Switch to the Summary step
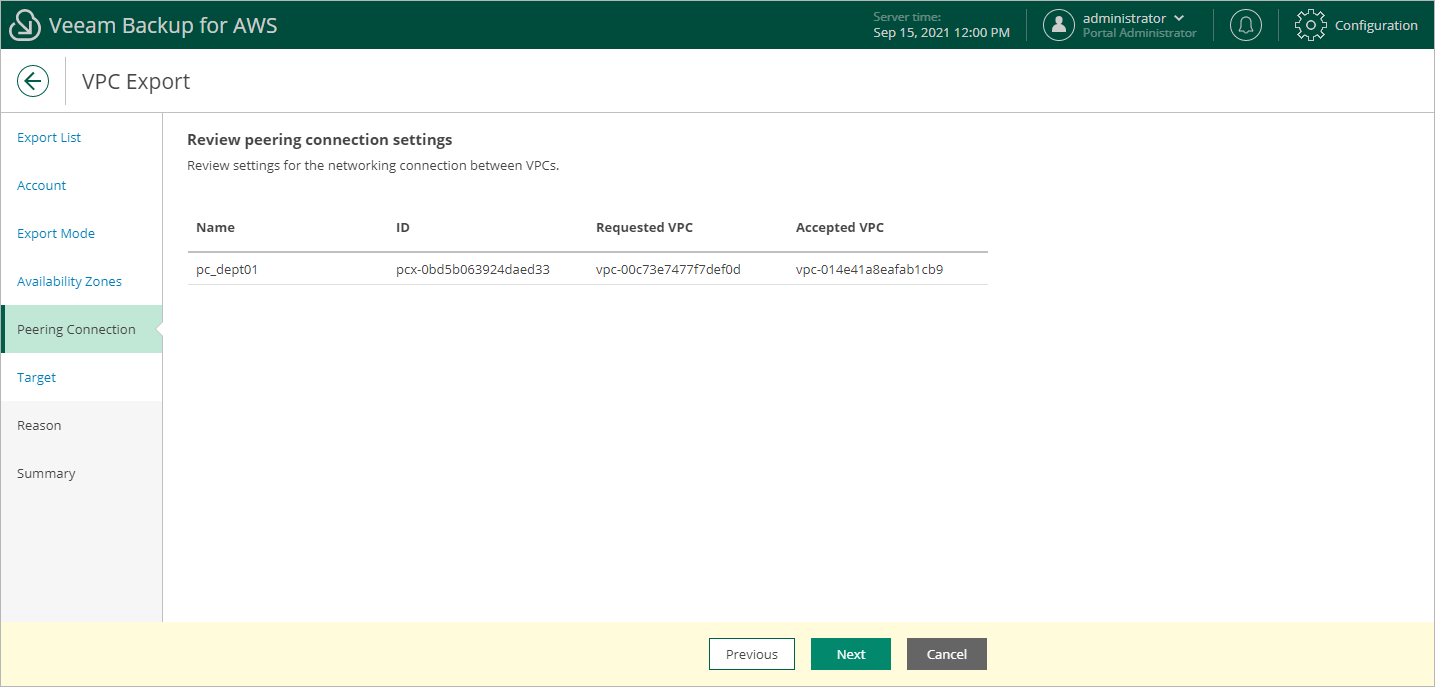This screenshot has height=687, width=1435. click(46, 473)
